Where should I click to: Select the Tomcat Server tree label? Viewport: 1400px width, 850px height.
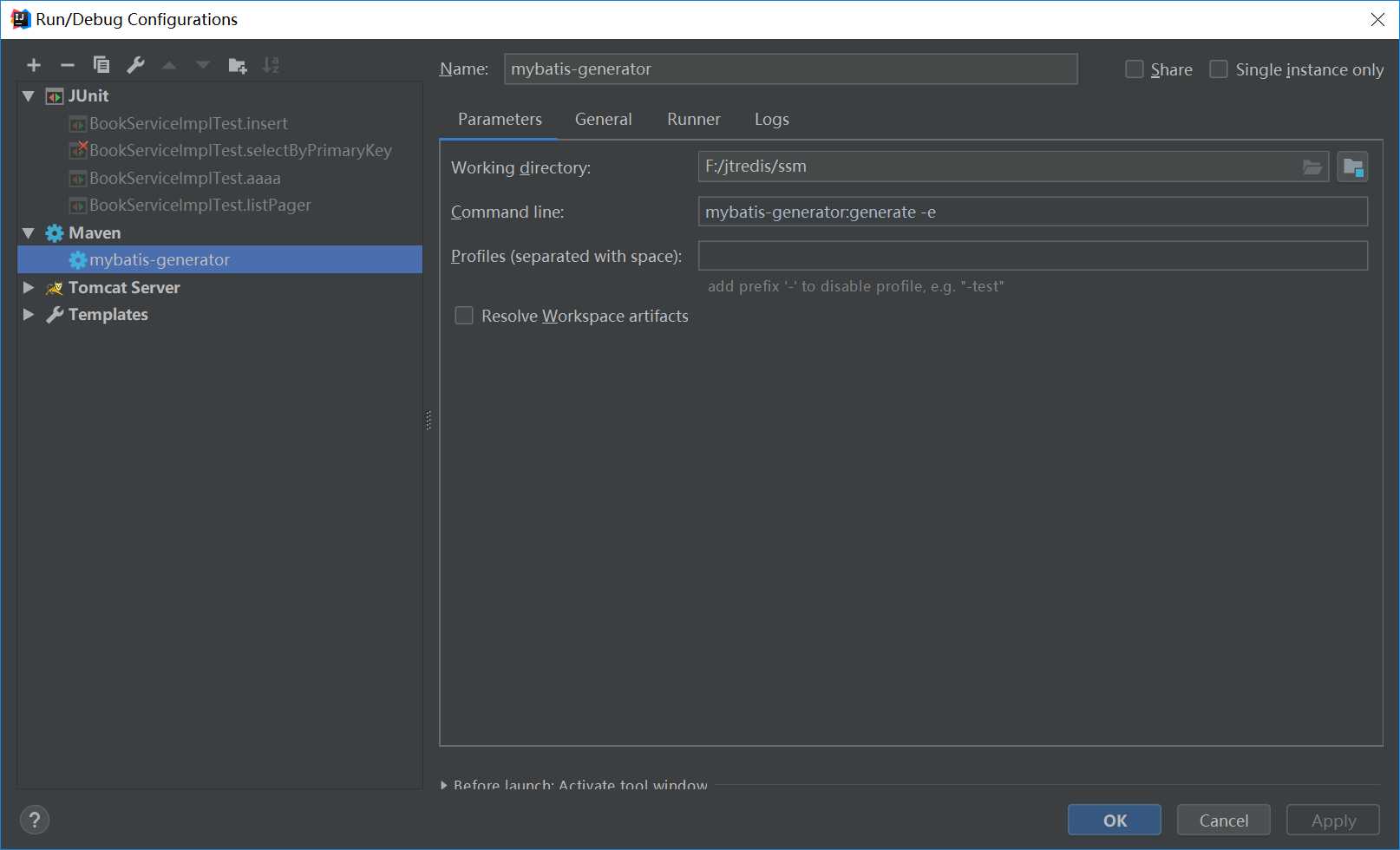(x=124, y=287)
